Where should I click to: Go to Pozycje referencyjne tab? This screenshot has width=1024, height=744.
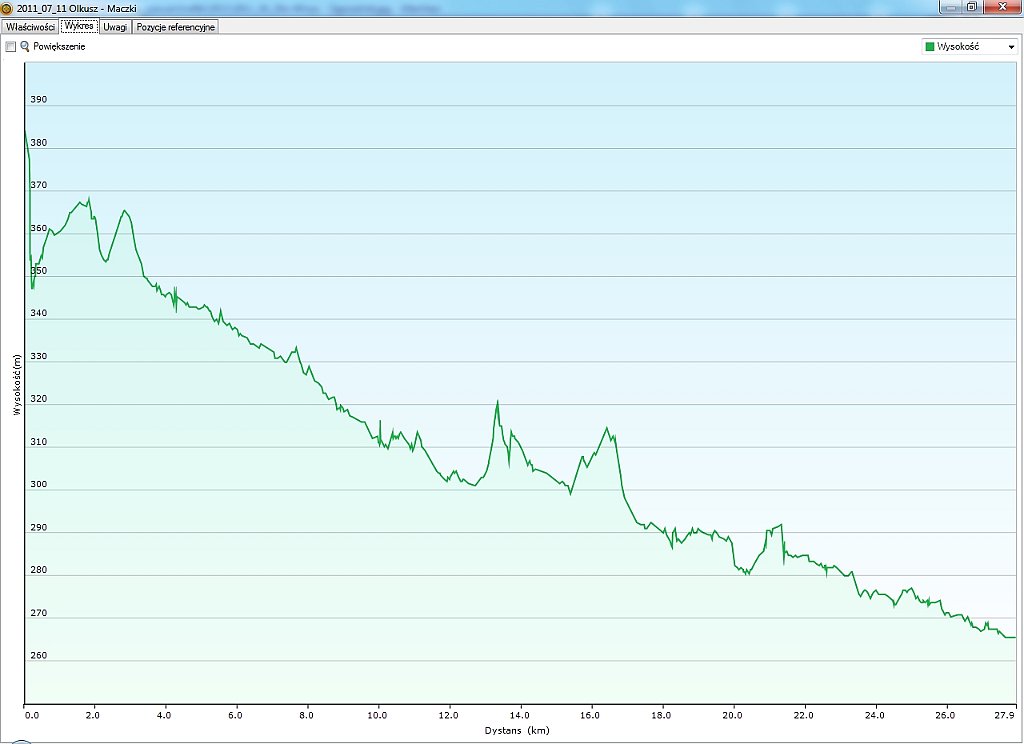(x=175, y=26)
